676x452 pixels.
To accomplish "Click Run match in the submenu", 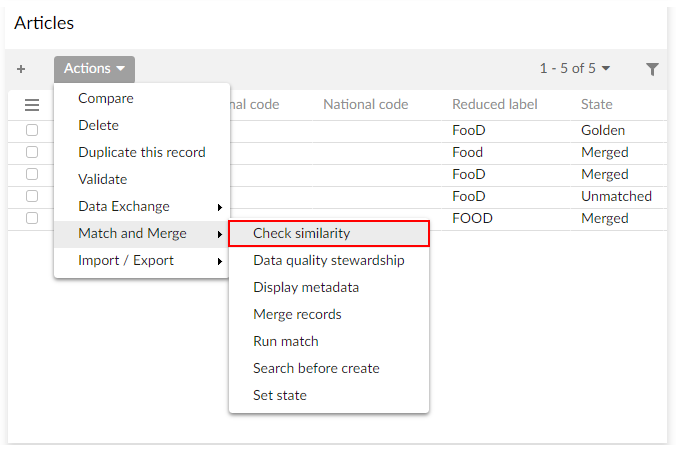I will [x=285, y=342].
